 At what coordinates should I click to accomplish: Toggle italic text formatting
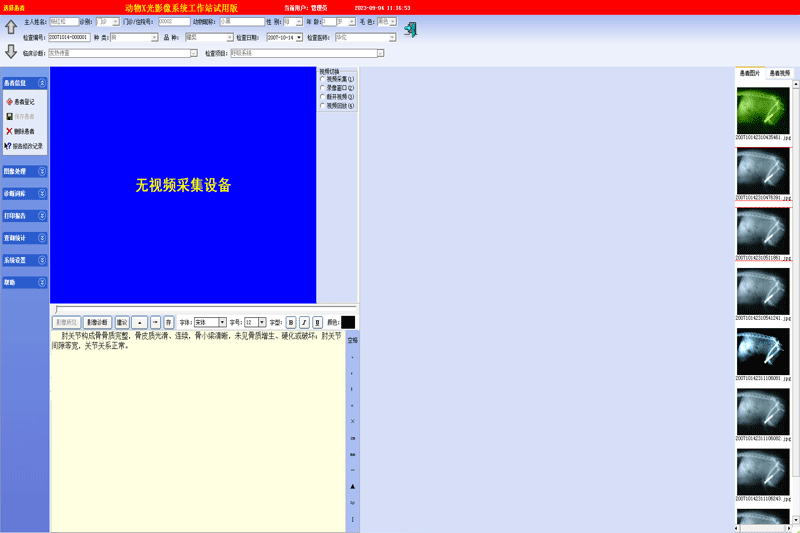click(304, 322)
